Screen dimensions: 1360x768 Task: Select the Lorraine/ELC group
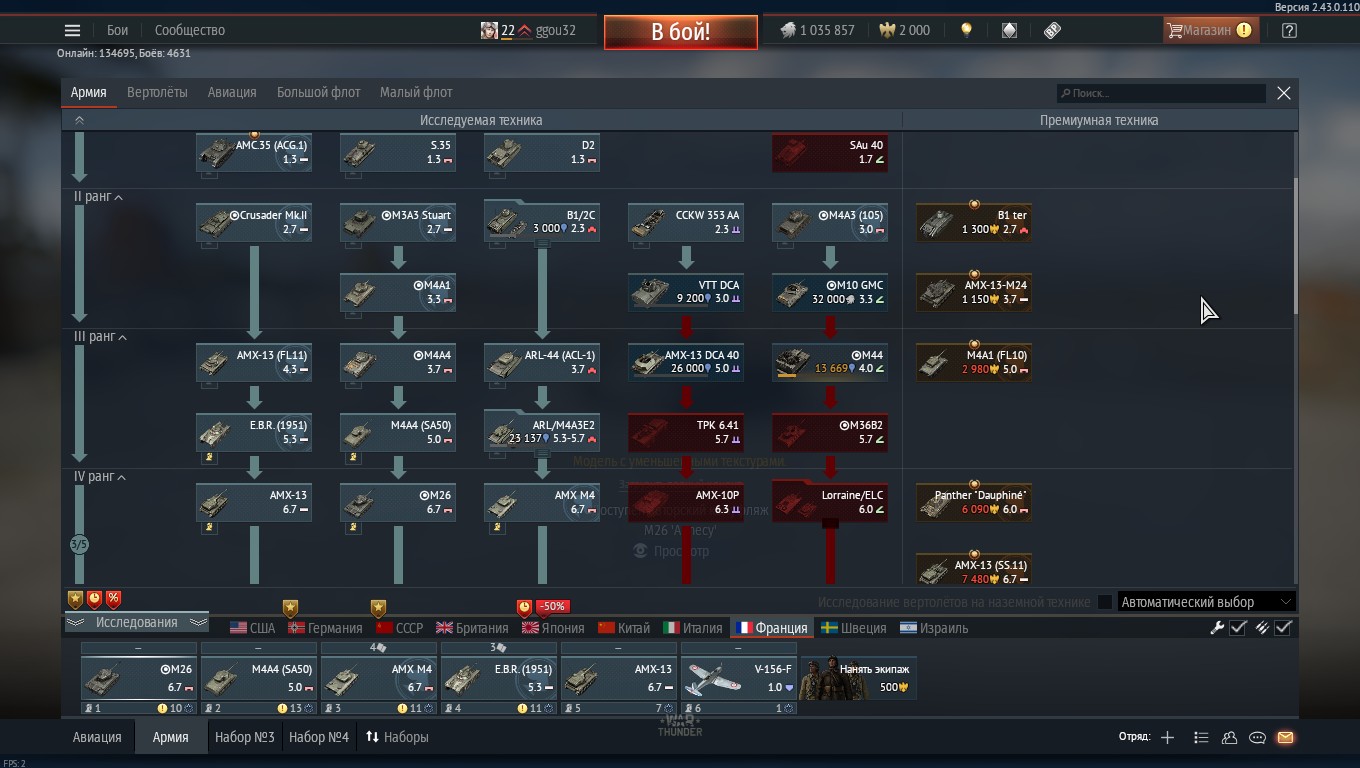(830, 501)
